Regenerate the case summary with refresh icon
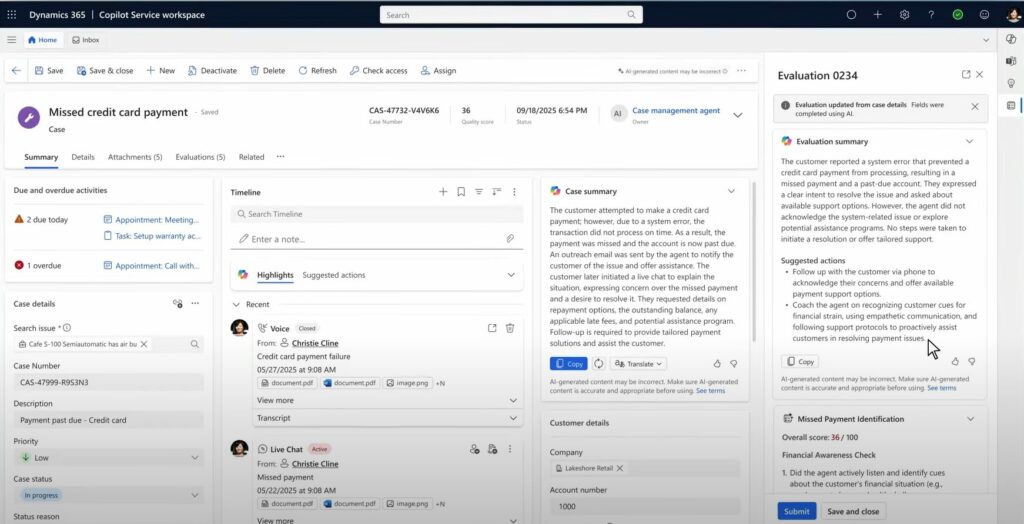The height and width of the screenshot is (524, 1024). point(599,364)
